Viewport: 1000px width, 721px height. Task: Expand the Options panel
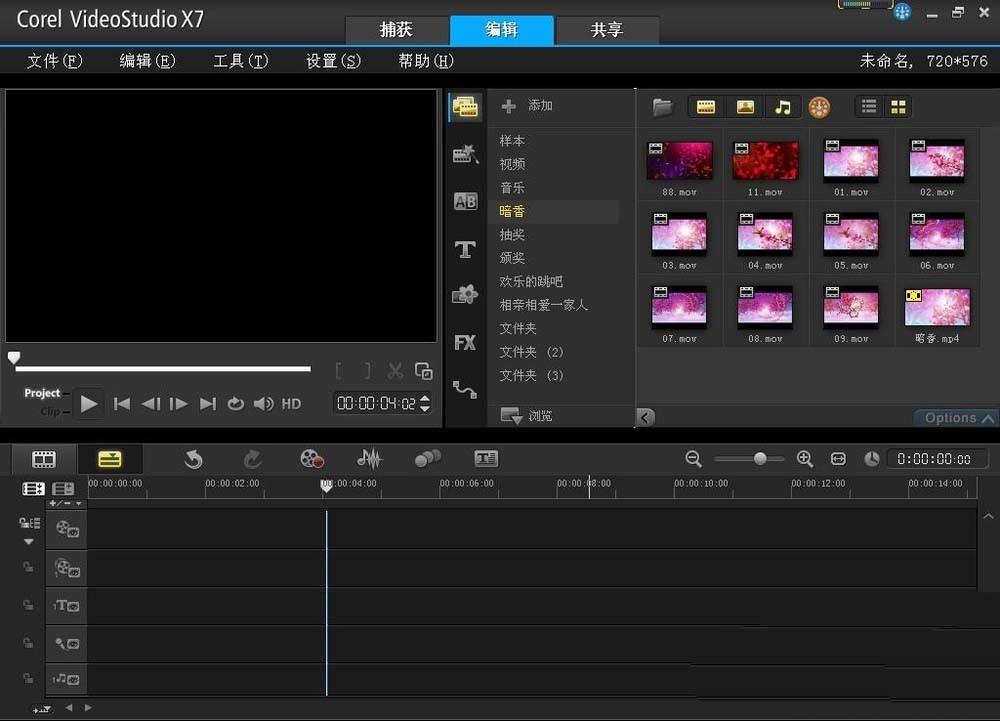[953, 418]
